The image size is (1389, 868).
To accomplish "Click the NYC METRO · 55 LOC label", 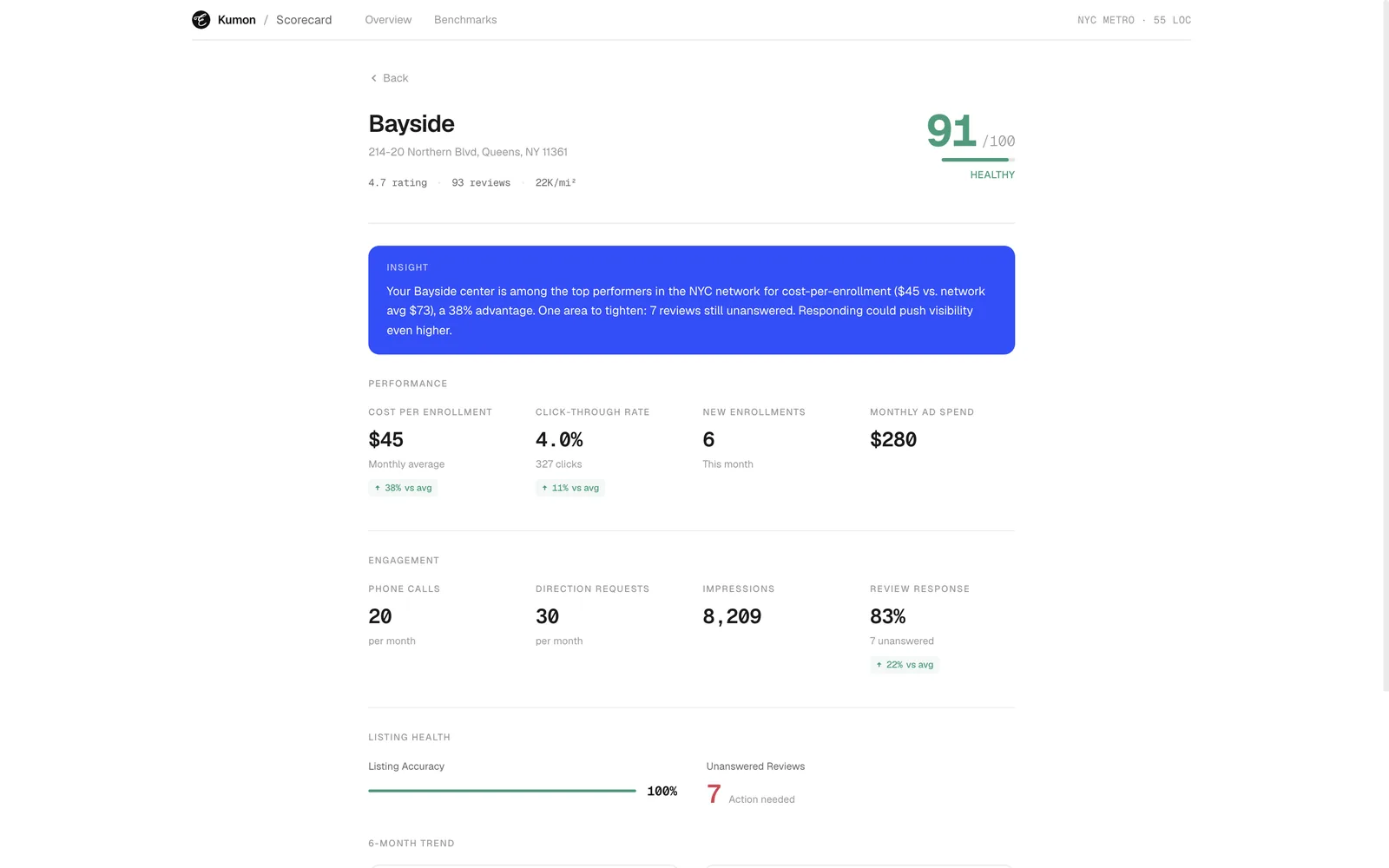I will point(1134,20).
